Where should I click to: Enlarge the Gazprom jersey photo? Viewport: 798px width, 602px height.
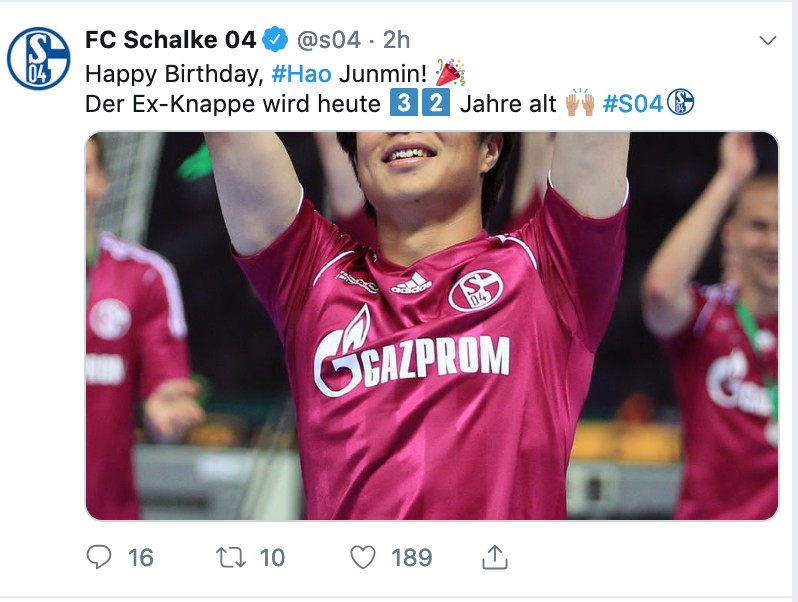tap(431, 326)
